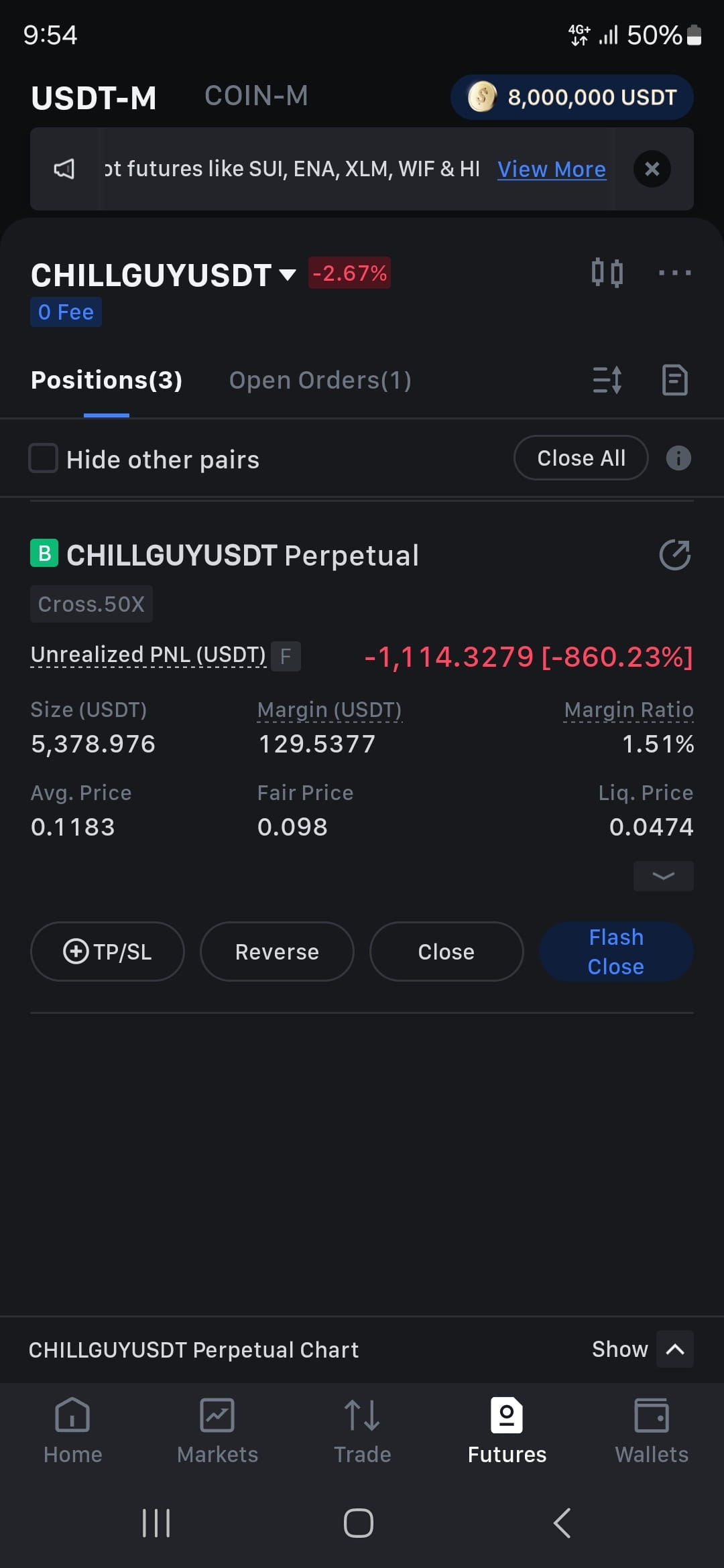Switch to Open Orders(1) tab
This screenshot has width=724, height=1568.
pyautogui.click(x=320, y=380)
